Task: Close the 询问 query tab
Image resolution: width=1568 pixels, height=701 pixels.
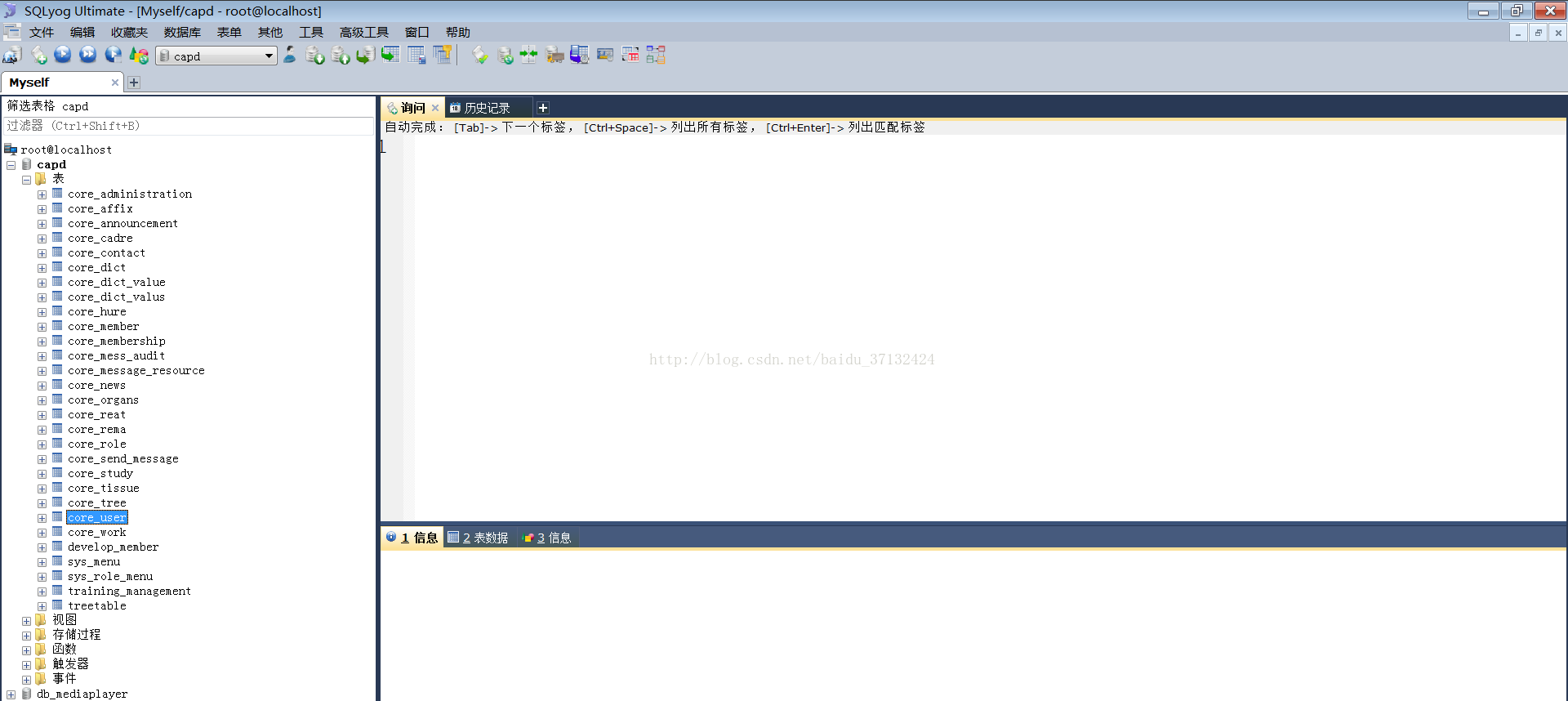Action: point(435,108)
